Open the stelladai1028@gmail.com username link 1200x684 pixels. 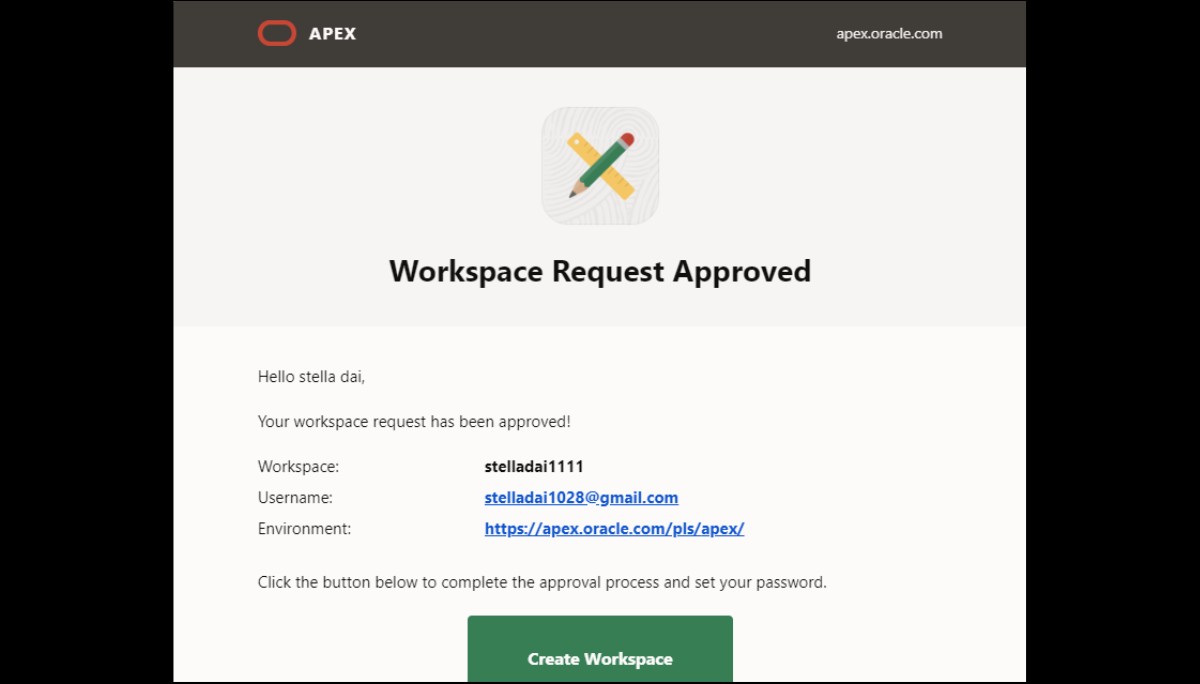[x=581, y=497]
